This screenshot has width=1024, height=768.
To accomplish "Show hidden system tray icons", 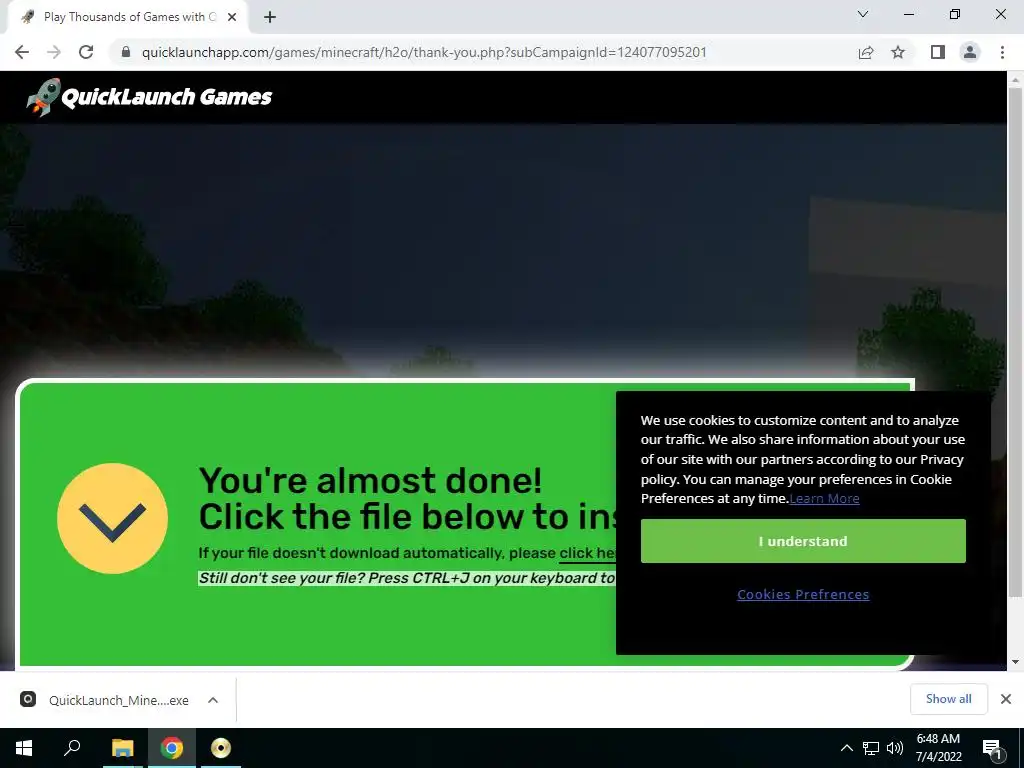I will [846, 748].
